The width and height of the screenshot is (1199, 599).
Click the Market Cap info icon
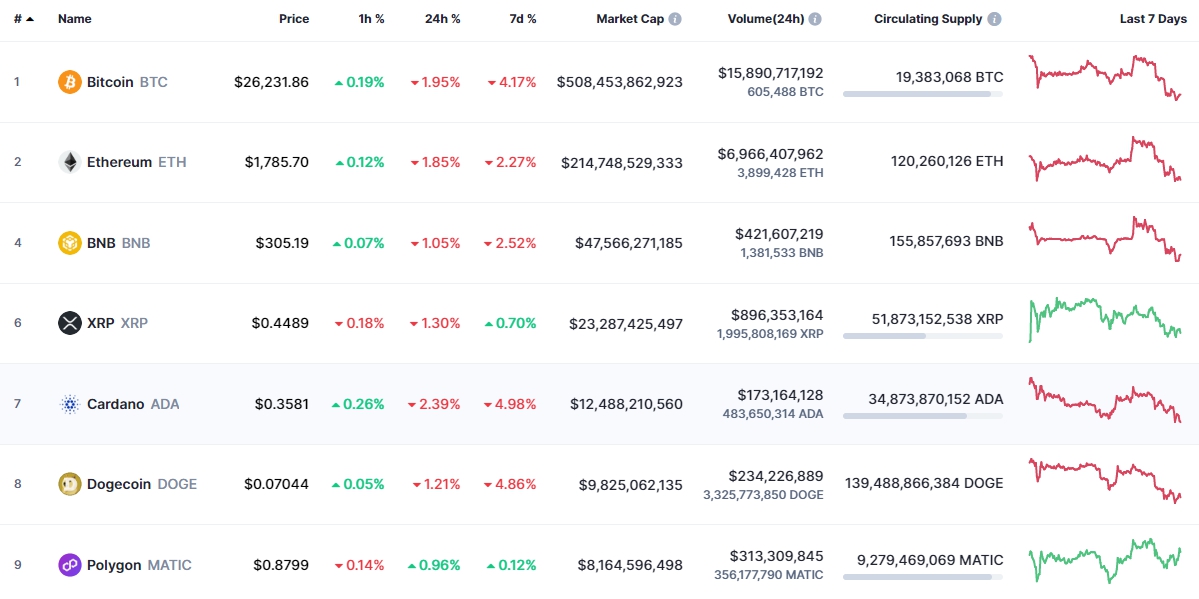pyautogui.click(x=674, y=19)
